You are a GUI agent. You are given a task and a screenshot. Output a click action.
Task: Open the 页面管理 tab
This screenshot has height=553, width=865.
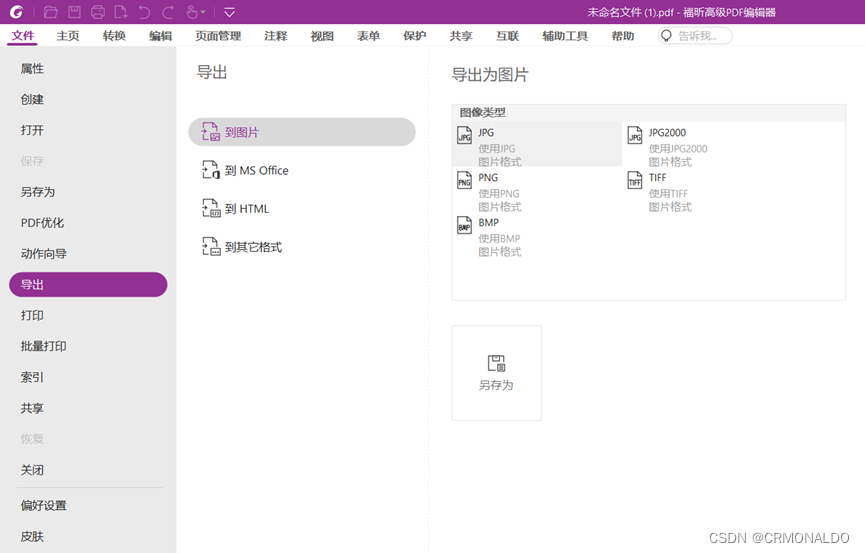[218, 36]
